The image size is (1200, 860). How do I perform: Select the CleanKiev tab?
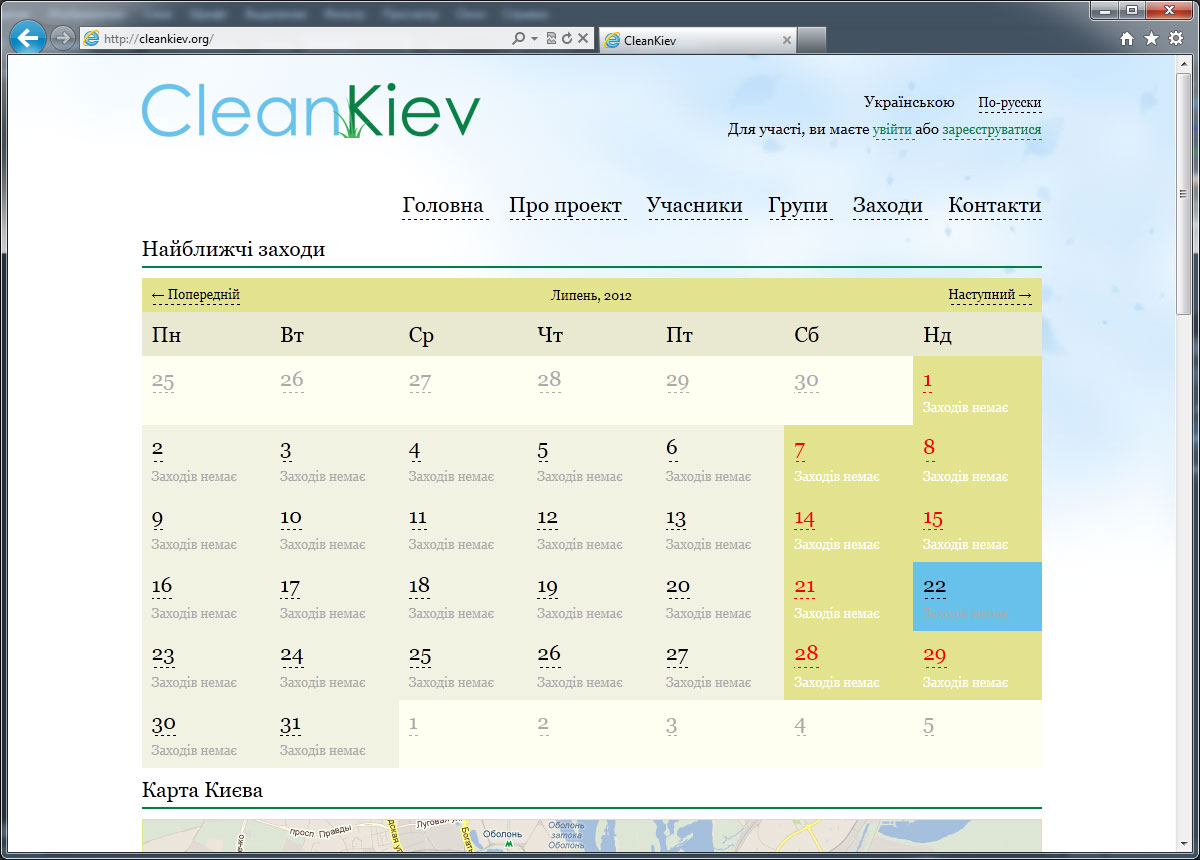[698, 40]
